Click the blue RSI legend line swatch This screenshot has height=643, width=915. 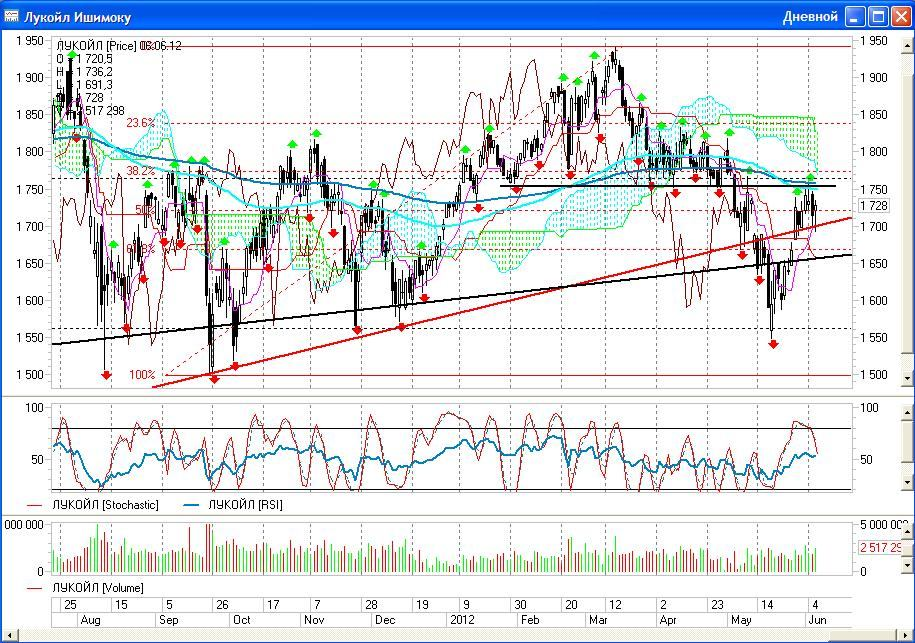click(x=191, y=505)
